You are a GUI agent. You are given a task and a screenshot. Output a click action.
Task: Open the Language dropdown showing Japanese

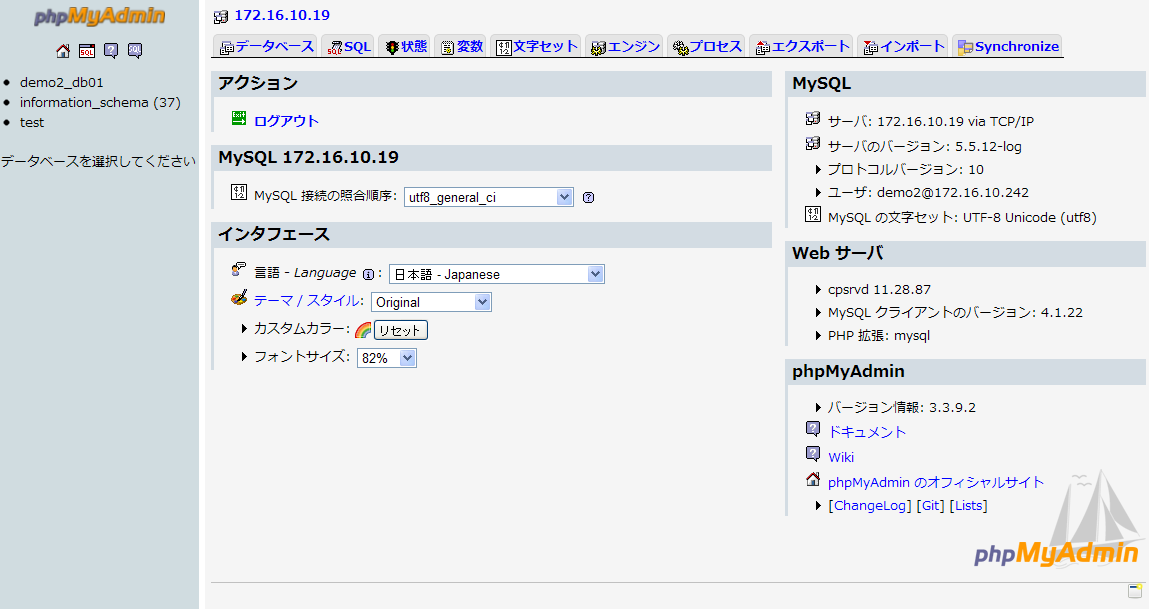click(496, 274)
